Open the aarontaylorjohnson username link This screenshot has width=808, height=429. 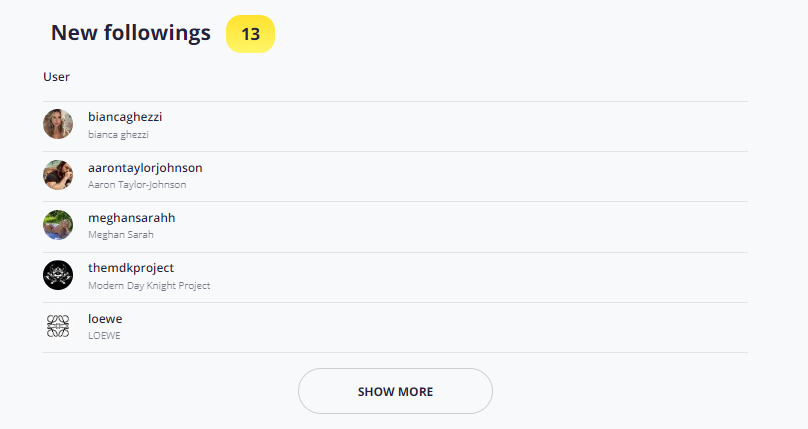point(145,167)
